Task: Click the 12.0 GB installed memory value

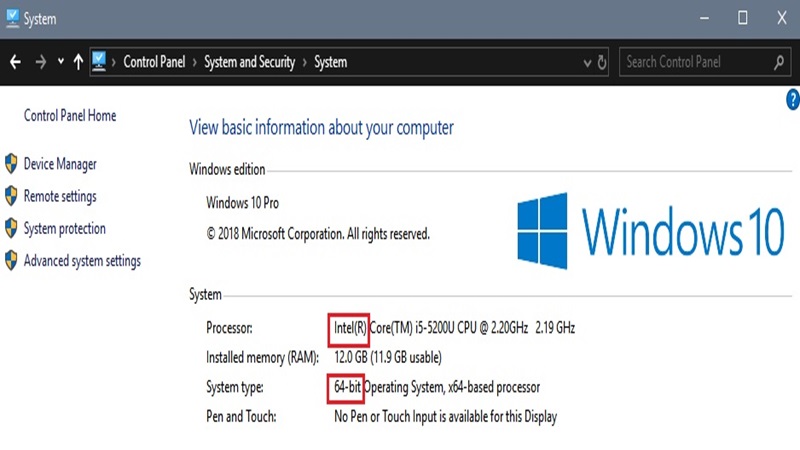Action: tap(388, 357)
